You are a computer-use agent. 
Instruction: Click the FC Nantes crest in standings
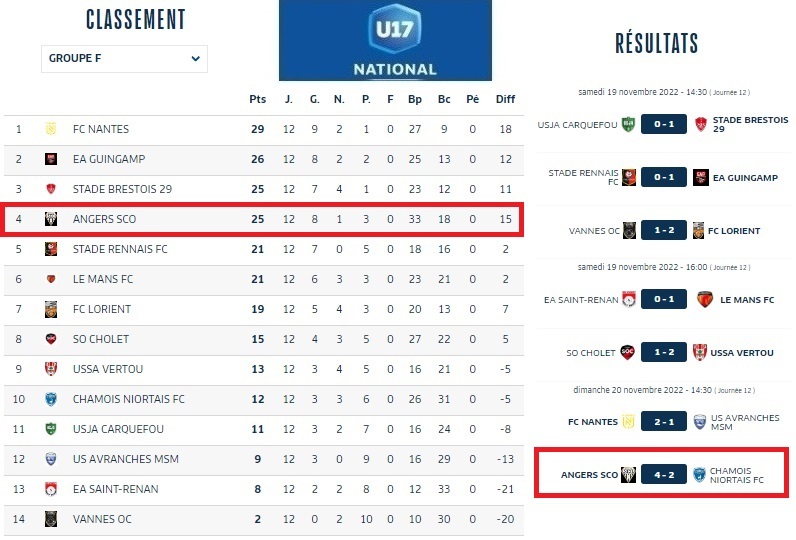tap(50, 129)
